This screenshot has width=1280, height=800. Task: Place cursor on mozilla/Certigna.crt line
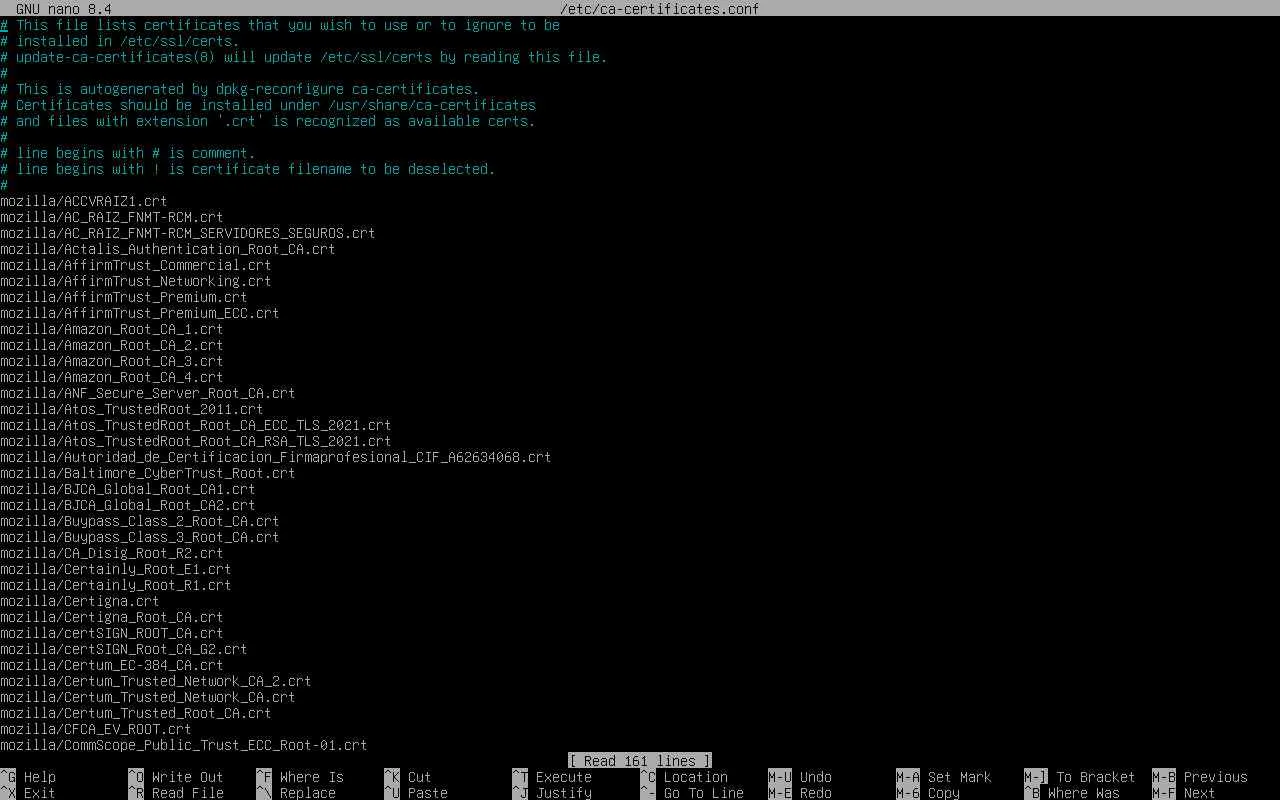(x=80, y=601)
